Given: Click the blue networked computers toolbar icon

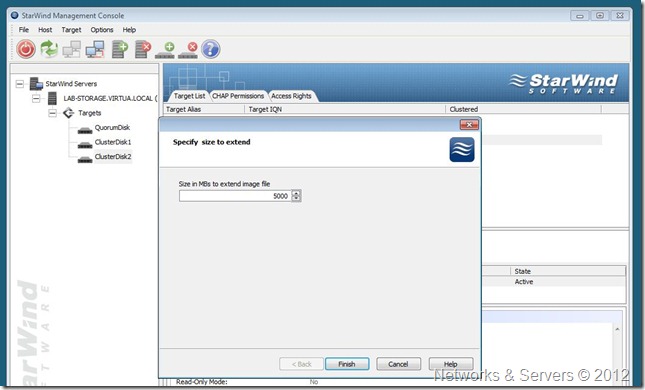Looking at the screenshot, I should click(x=95, y=49).
